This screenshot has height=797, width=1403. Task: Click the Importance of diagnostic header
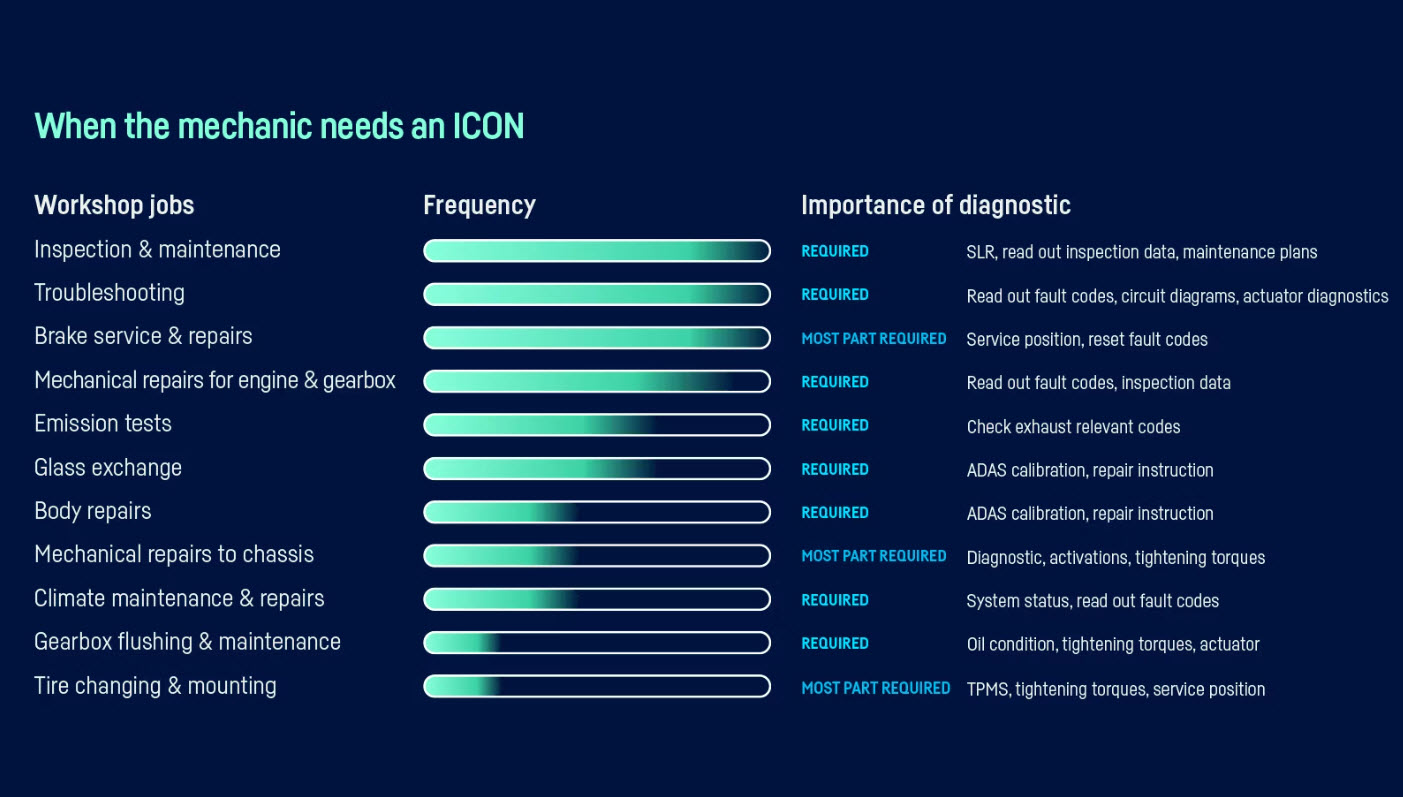[x=936, y=205]
